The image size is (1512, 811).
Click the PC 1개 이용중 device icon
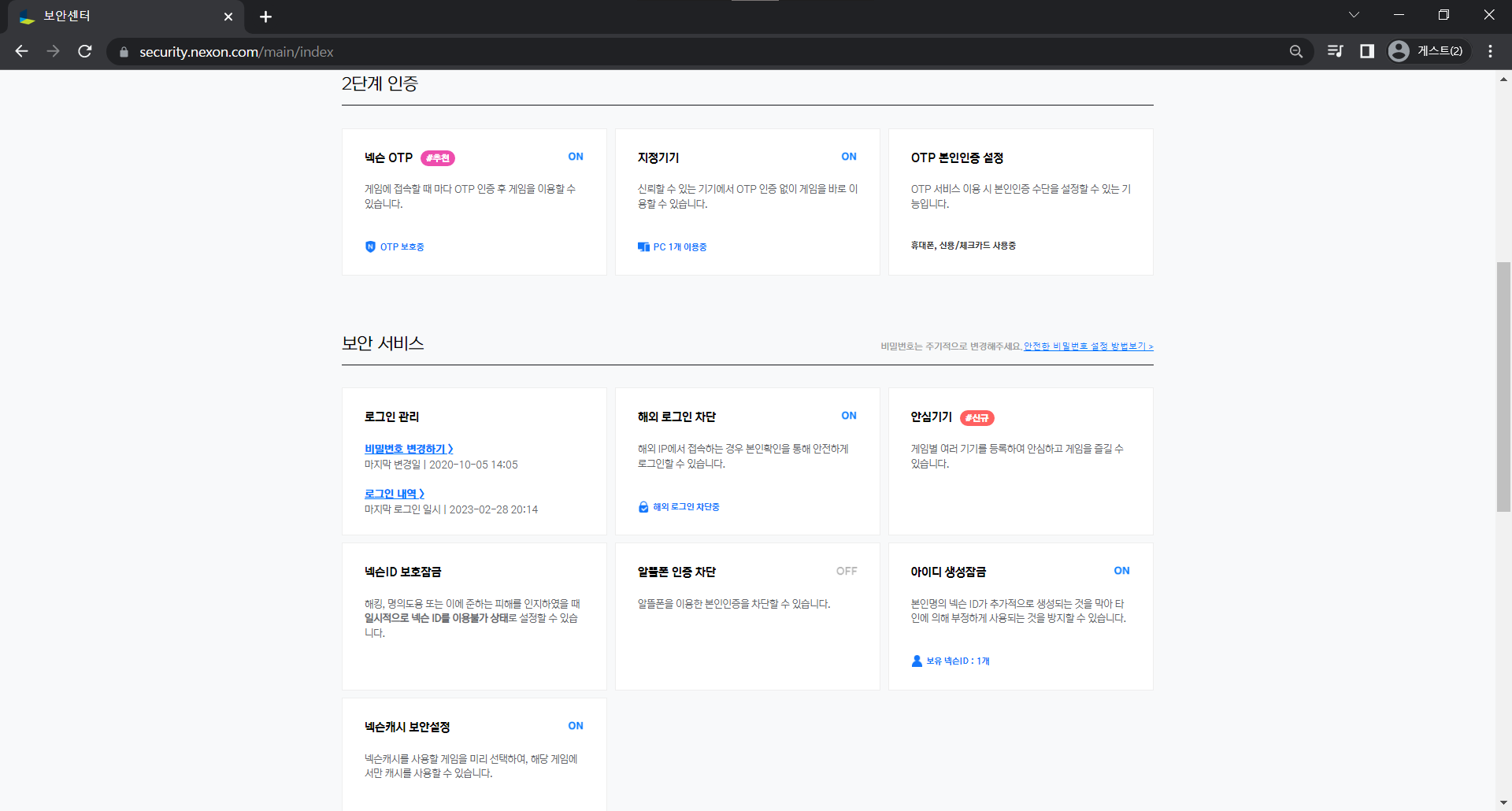click(x=643, y=246)
